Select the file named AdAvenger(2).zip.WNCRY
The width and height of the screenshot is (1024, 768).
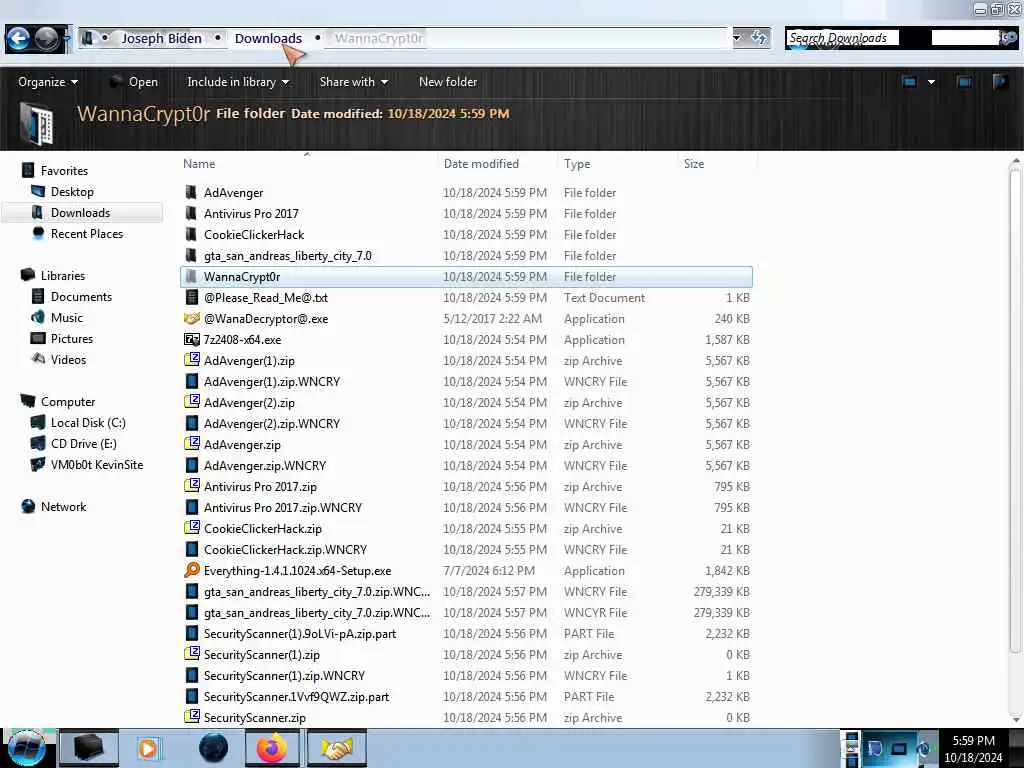[272, 423]
